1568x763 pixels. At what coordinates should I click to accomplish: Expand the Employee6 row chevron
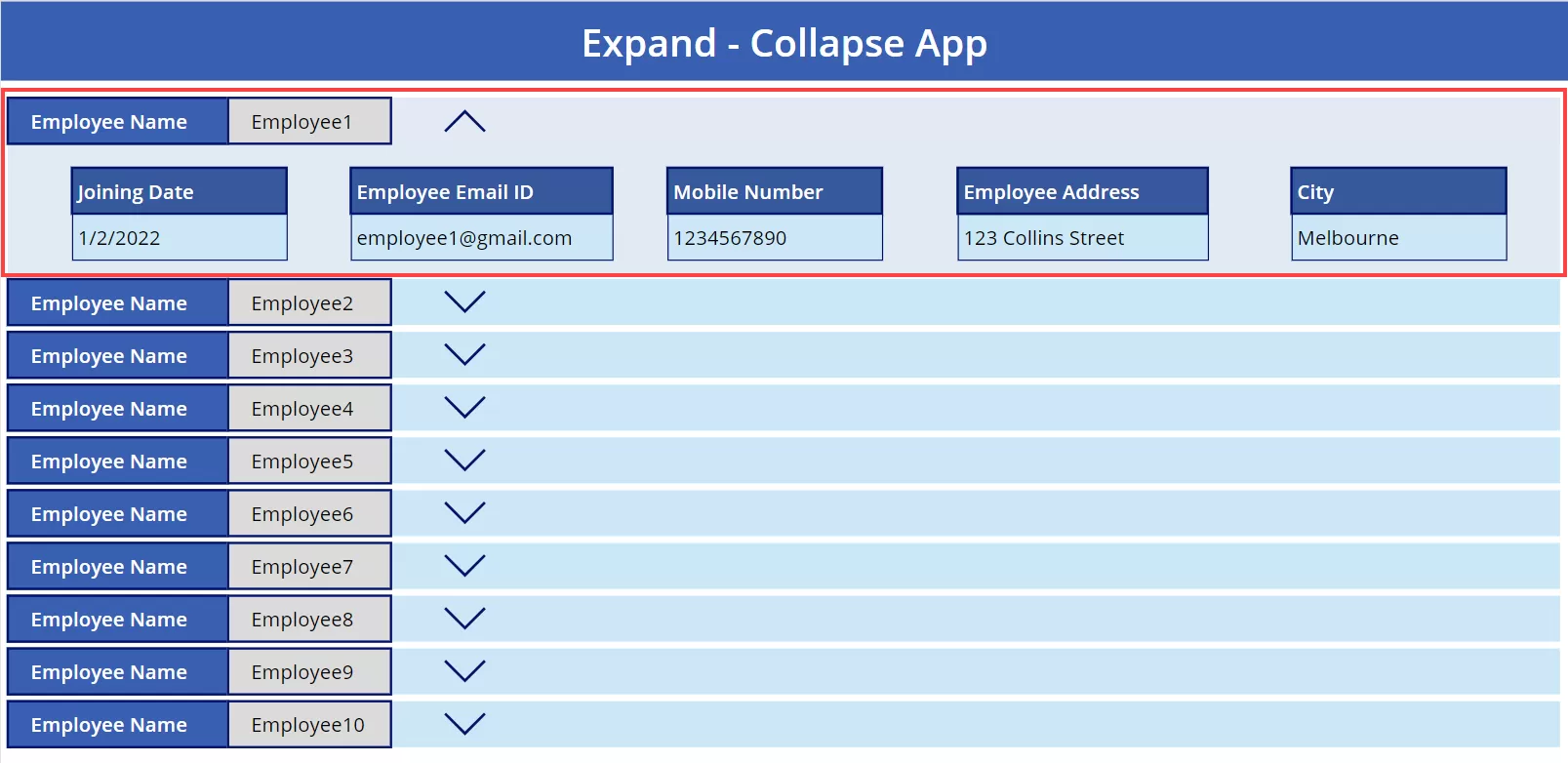pyautogui.click(x=464, y=513)
